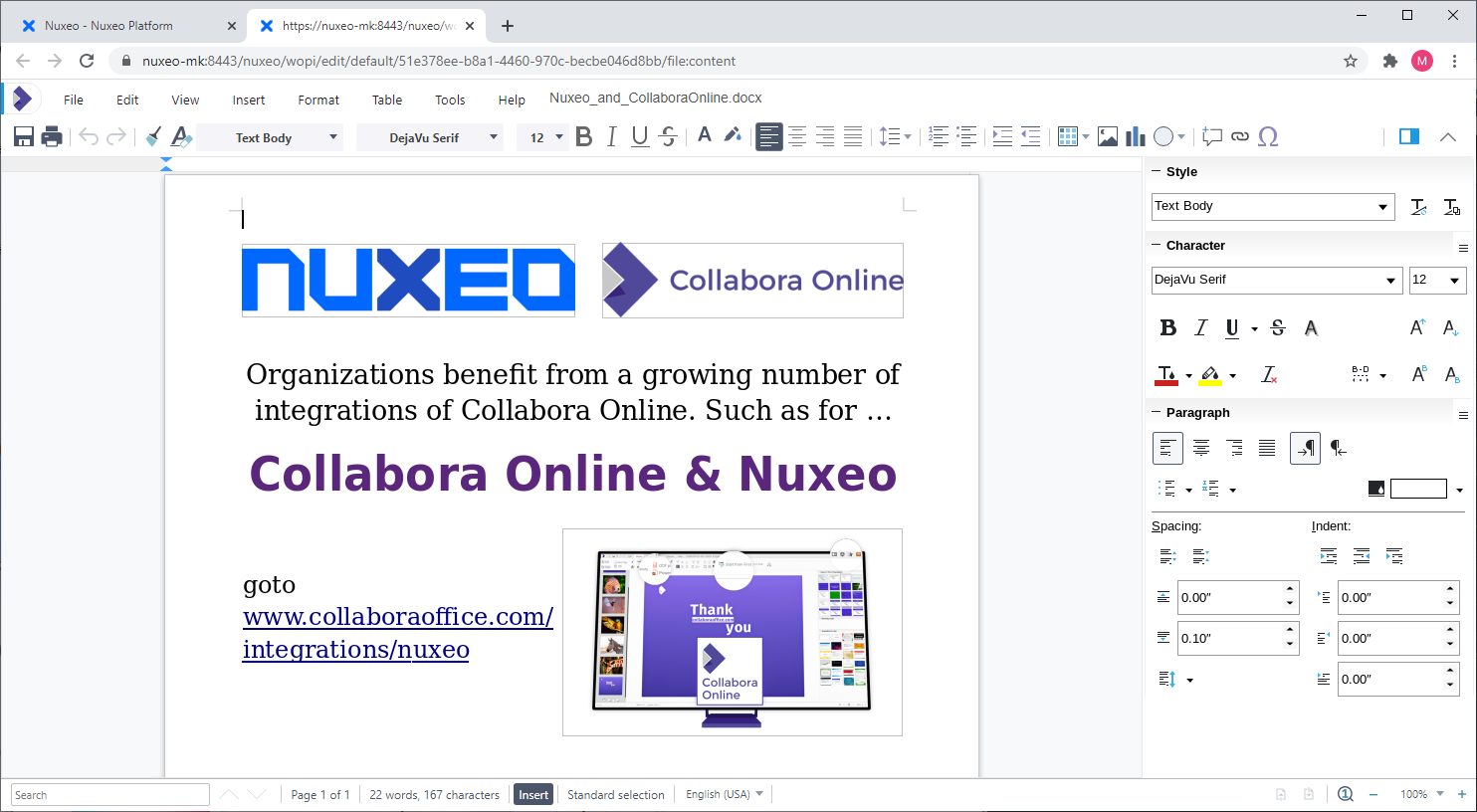Enable right-to-left paragraph direction in sidebar

click(1339, 448)
